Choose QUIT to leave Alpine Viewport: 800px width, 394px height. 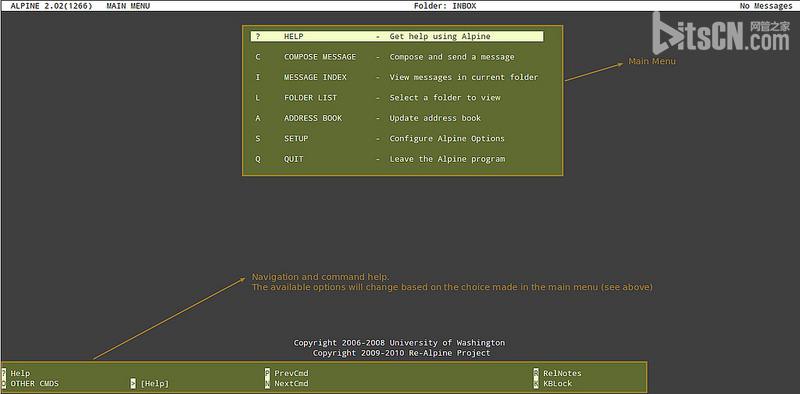click(293, 159)
